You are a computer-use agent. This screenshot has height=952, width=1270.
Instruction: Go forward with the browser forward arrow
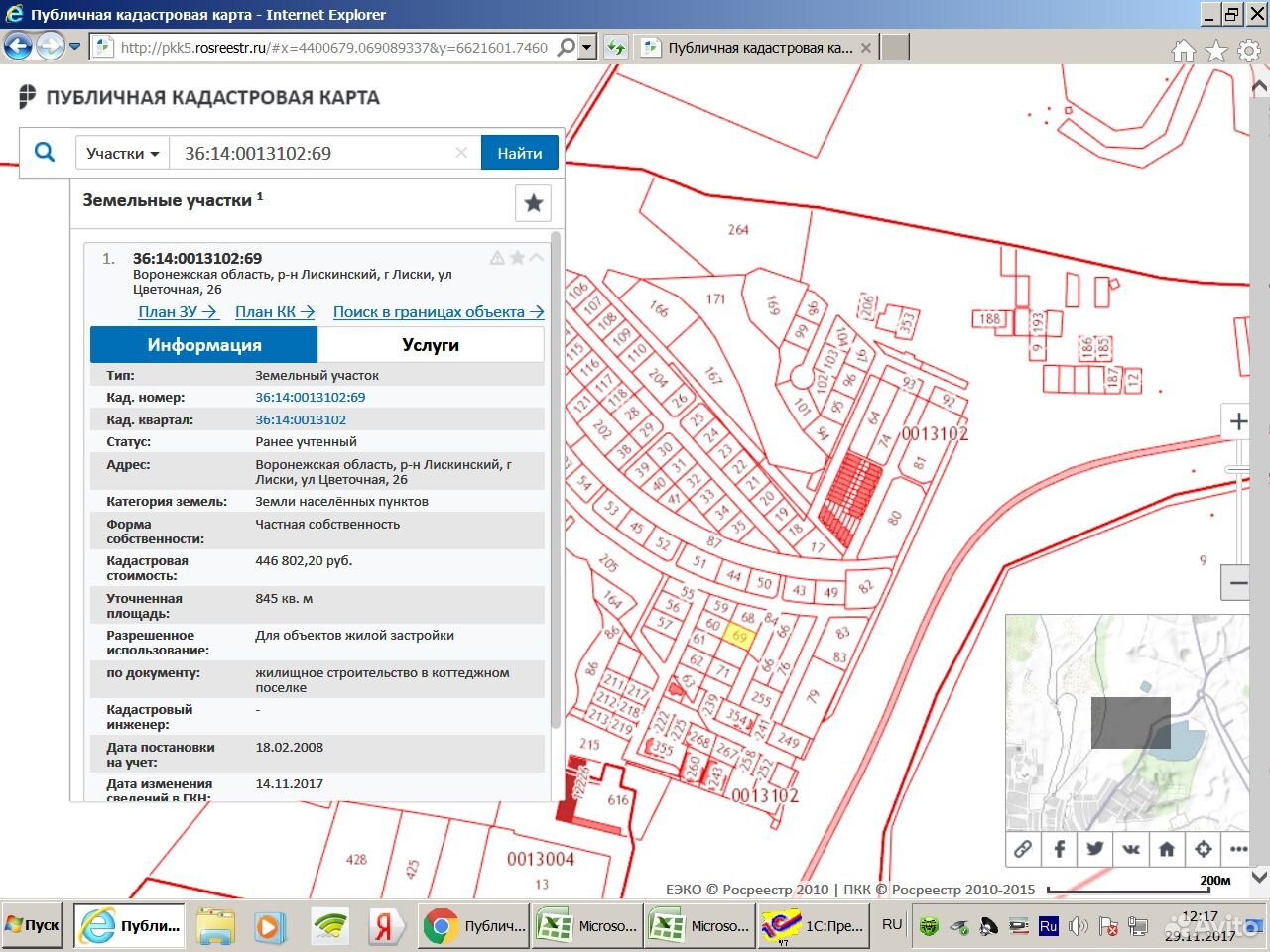(x=51, y=46)
